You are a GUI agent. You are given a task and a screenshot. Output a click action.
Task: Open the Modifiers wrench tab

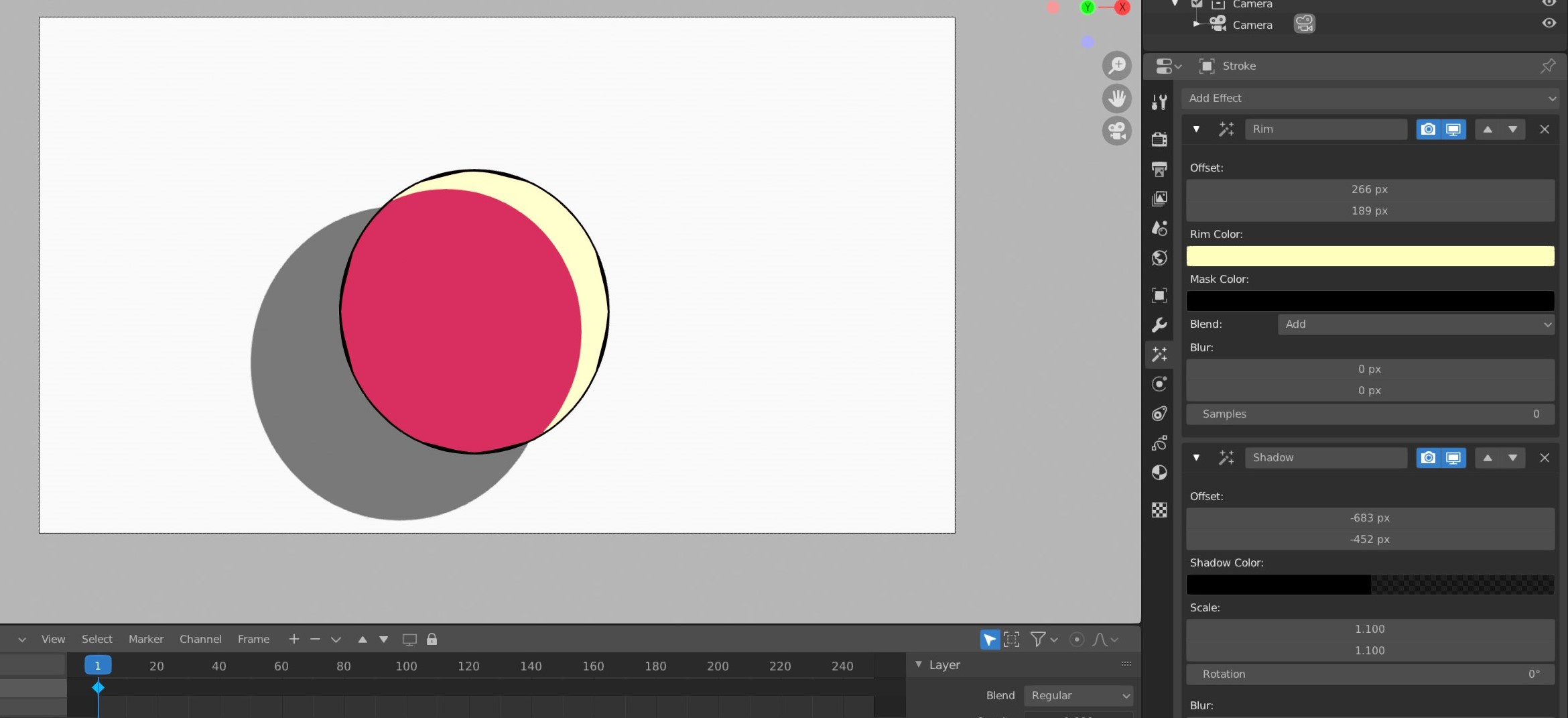(1159, 325)
